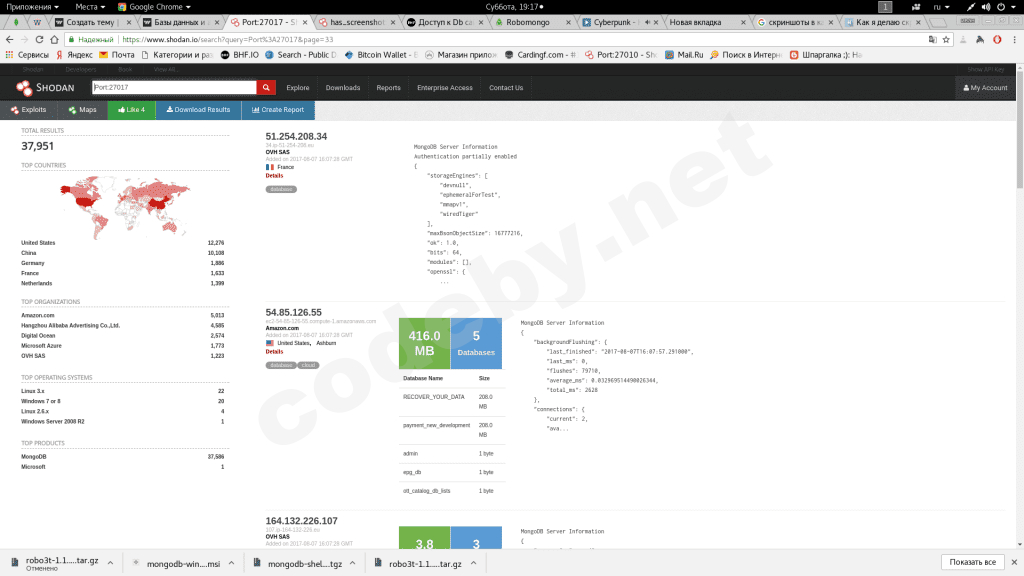Open the Reports menu item
This screenshot has width=1024, height=576.
coord(389,88)
